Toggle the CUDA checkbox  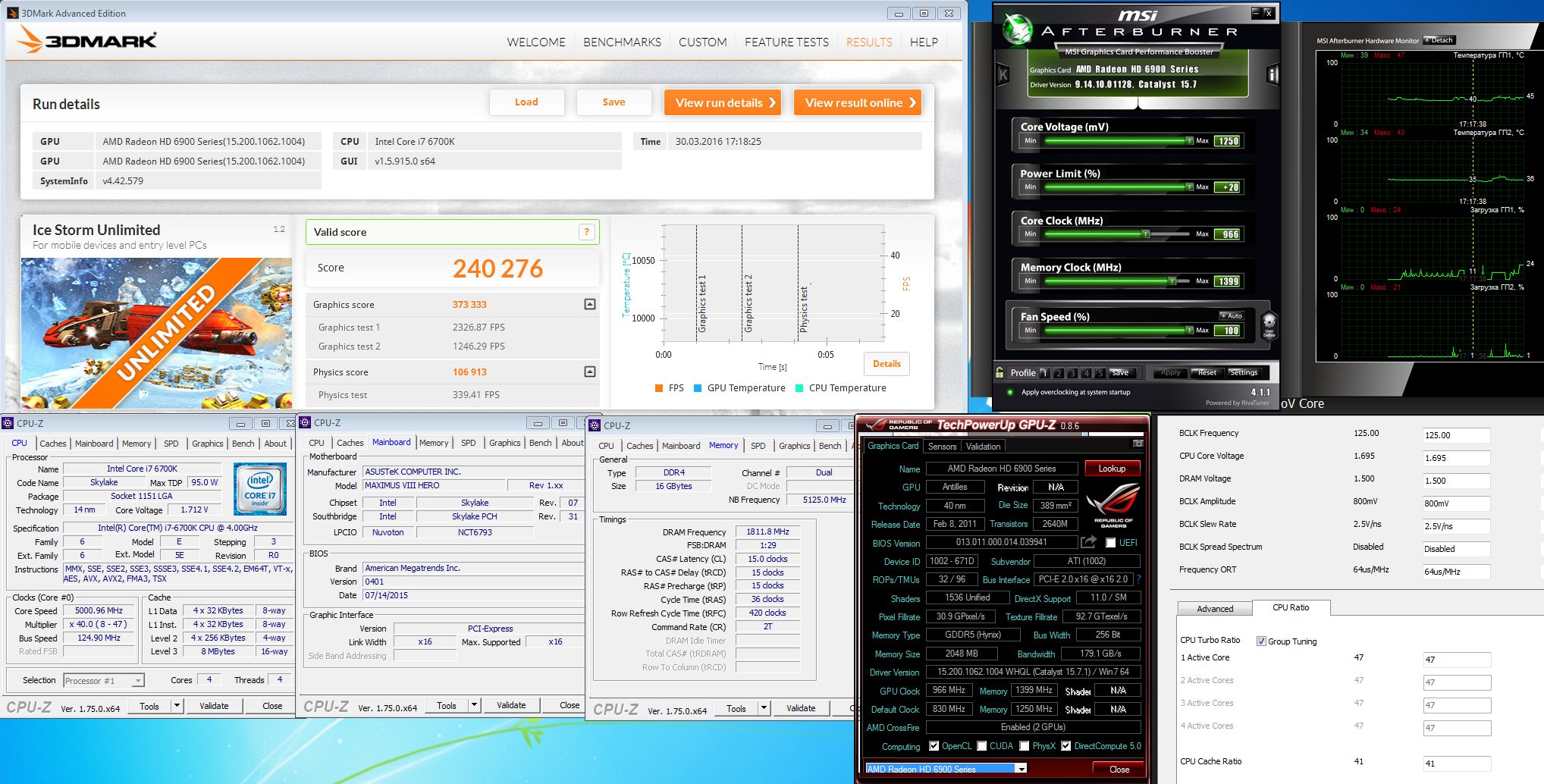point(982,746)
